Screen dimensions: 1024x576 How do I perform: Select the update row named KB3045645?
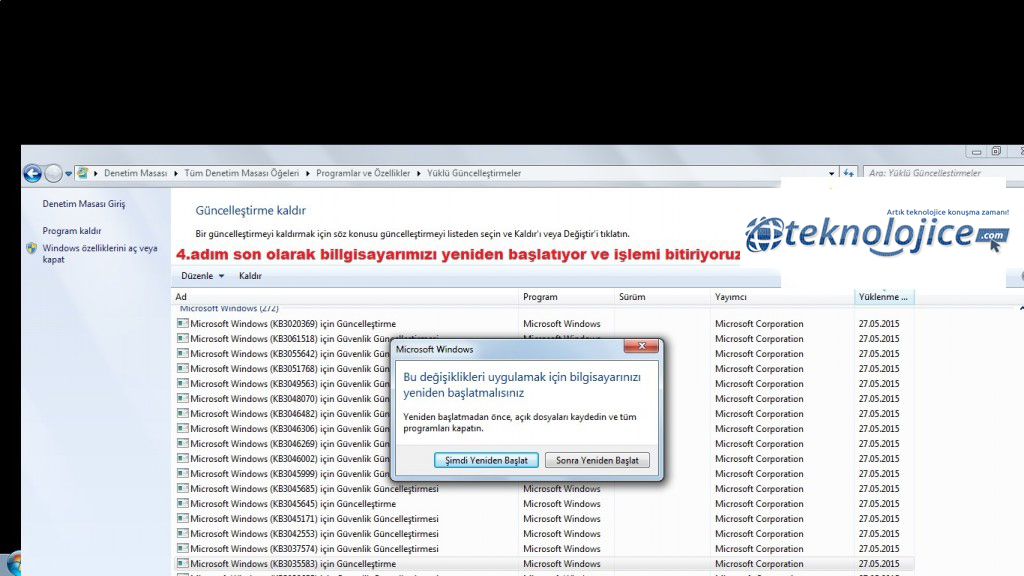(545, 504)
